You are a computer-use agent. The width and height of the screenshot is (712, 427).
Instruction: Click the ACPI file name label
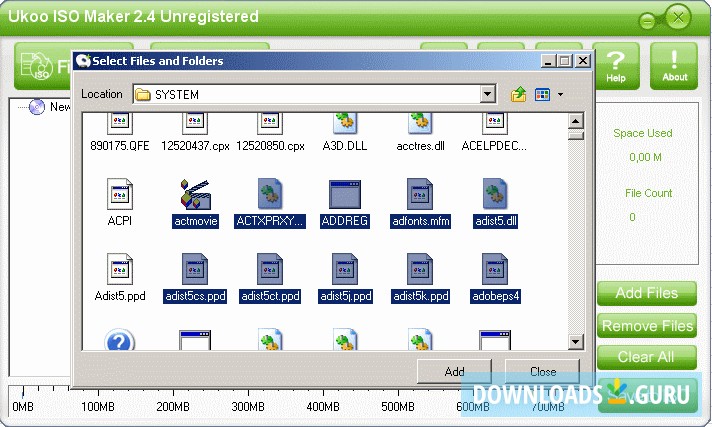tap(120, 221)
